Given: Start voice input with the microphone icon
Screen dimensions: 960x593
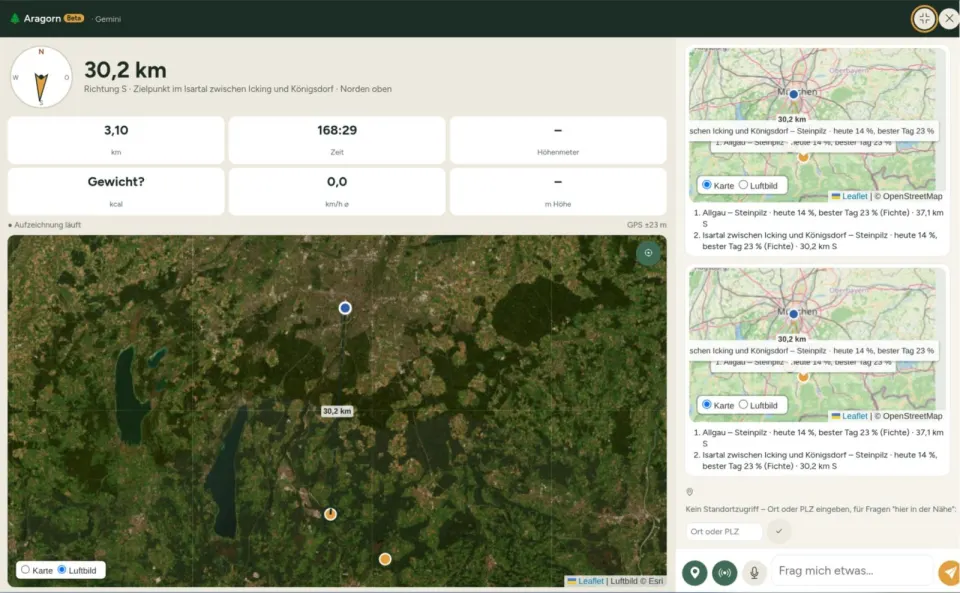Looking at the screenshot, I should pos(754,573).
